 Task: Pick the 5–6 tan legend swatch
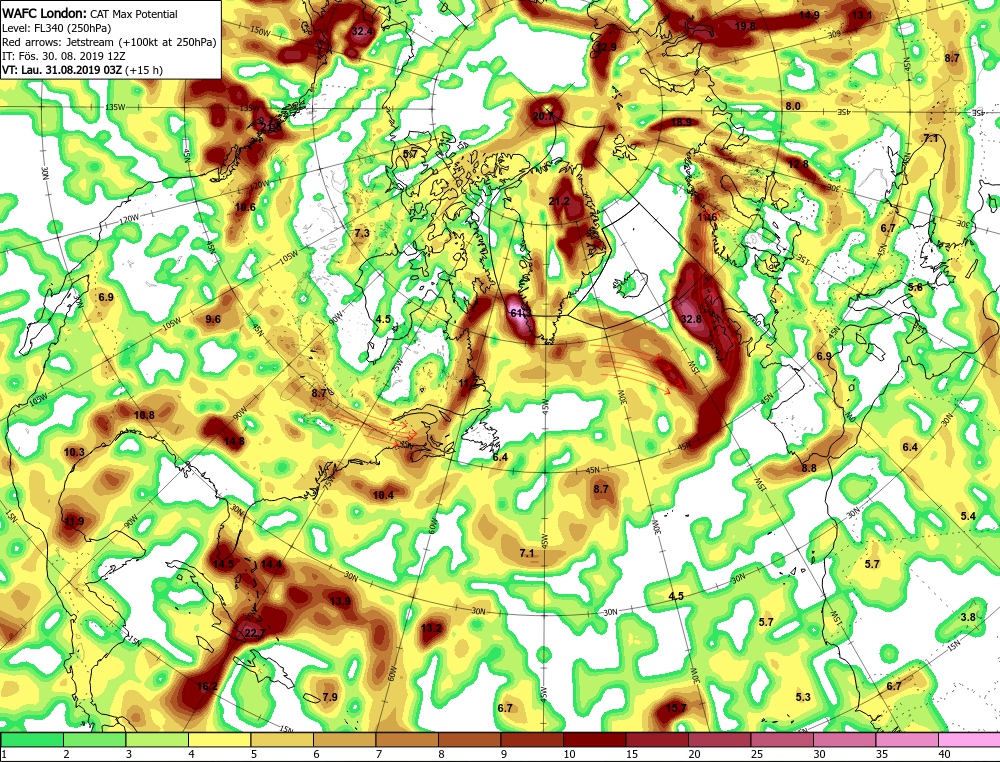(x=282, y=740)
